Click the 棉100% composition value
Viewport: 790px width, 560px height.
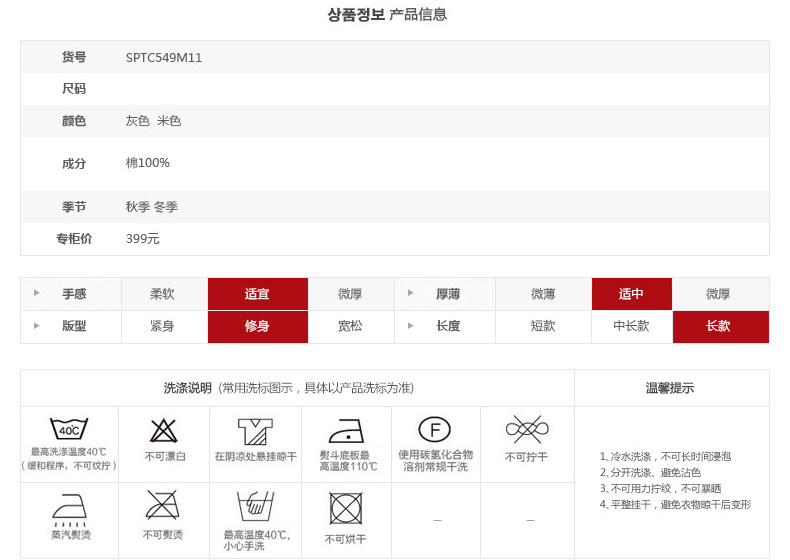pos(148,163)
